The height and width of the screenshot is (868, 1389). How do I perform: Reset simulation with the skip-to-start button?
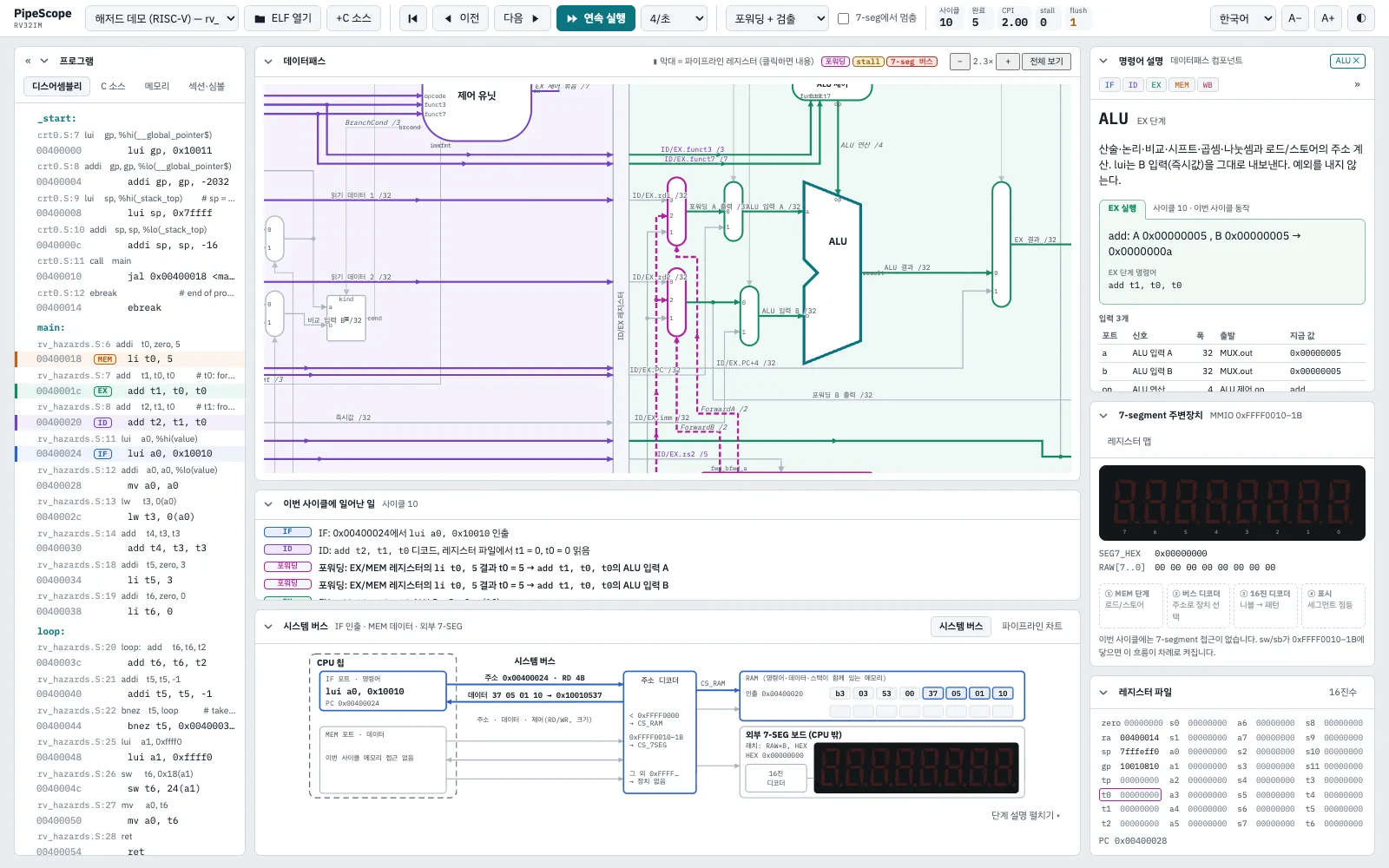pyautogui.click(x=413, y=18)
